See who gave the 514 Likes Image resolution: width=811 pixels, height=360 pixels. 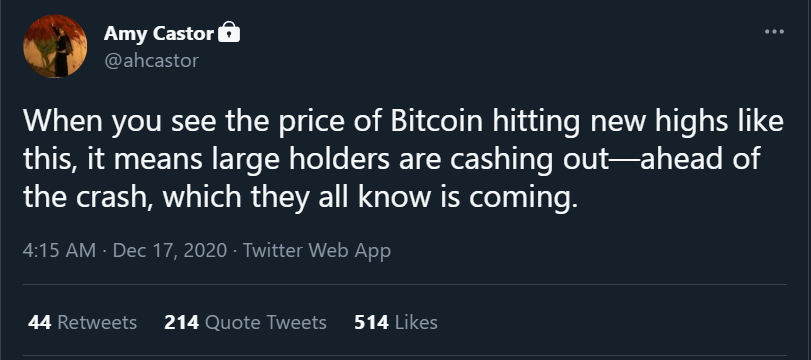coord(396,322)
